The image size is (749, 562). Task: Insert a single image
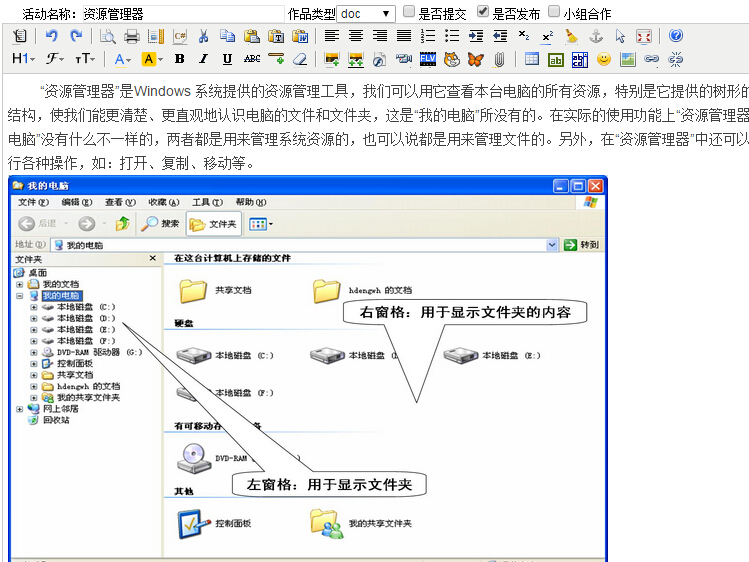[x=332, y=59]
